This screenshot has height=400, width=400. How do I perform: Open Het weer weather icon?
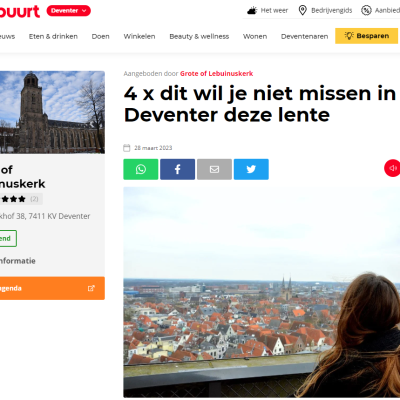pos(252,11)
